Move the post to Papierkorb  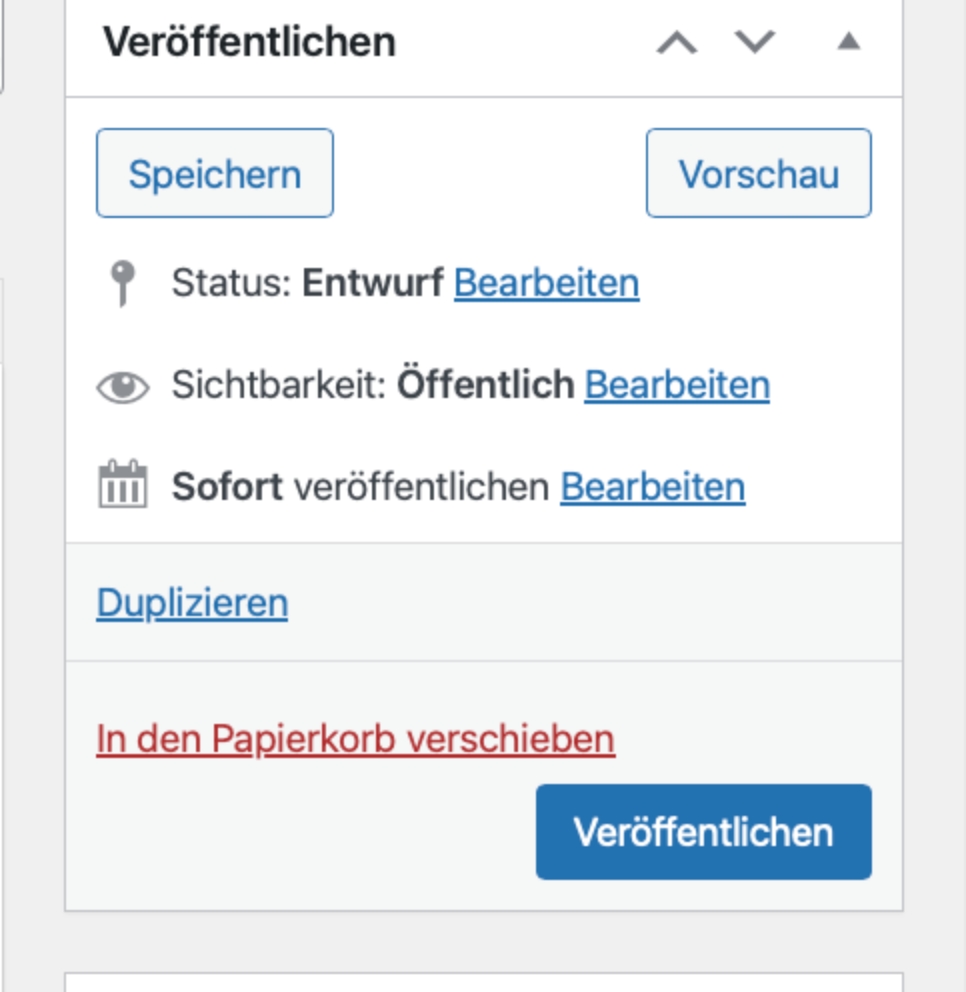pyautogui.click(x=355, y=739)
